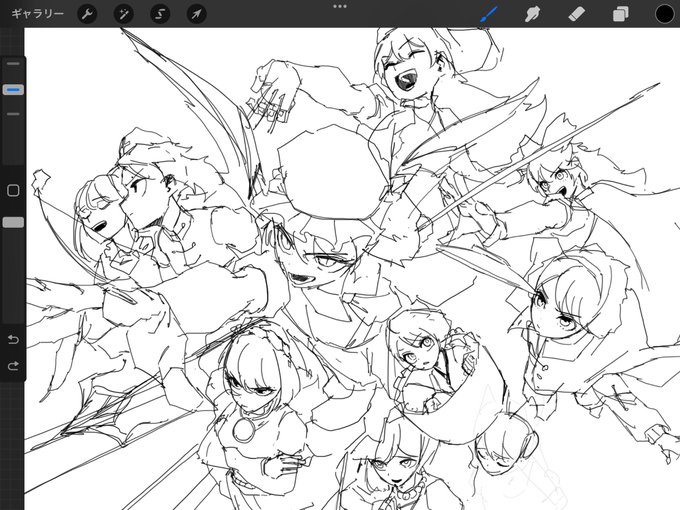Image resolution: width=680 pixels, height=510 pixels.
Task: Adjust the brush opacity slider handle
Action: pos(13,222)
